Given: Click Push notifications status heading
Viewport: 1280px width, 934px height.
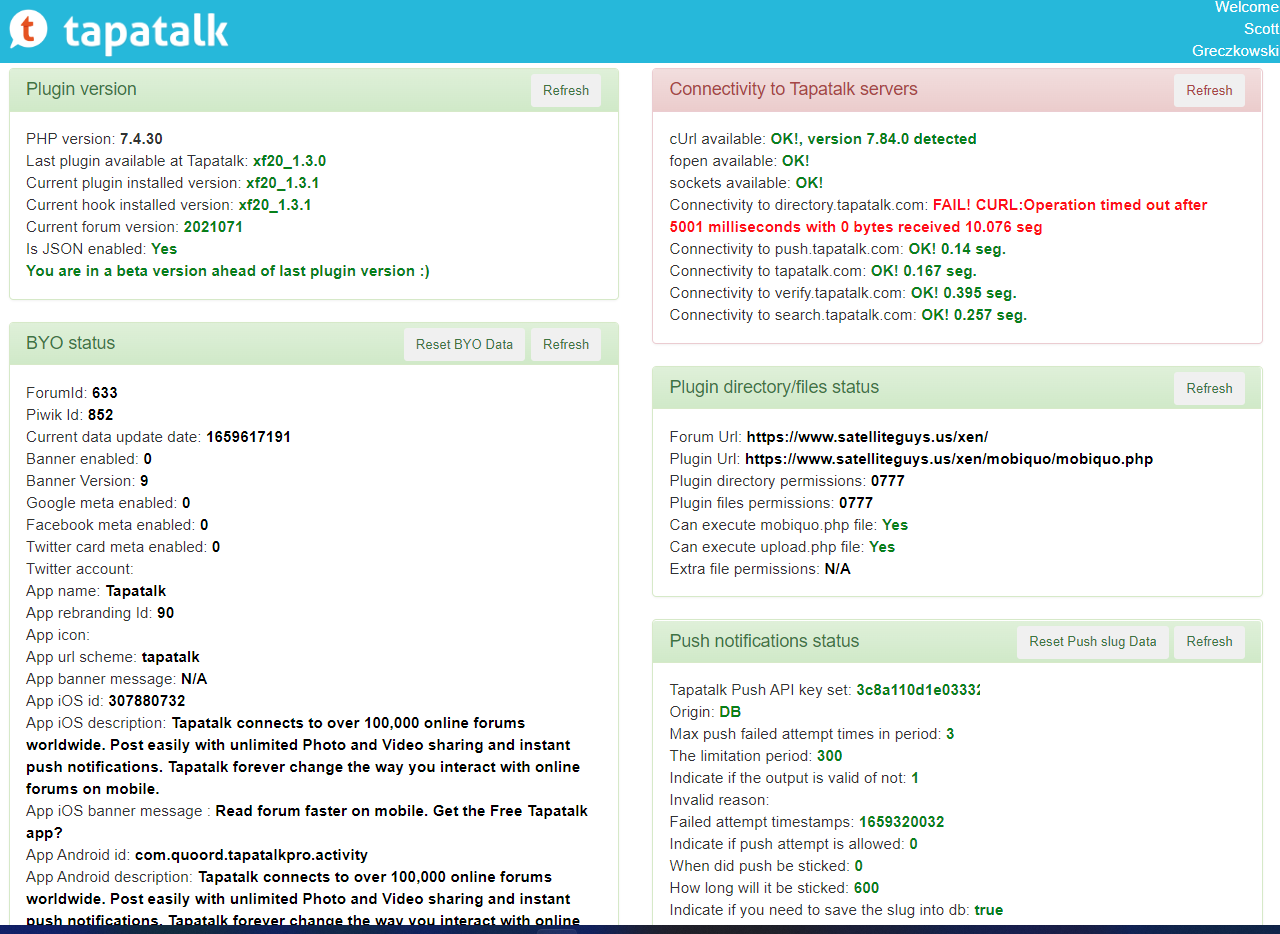Looking at the screenshot, I should pyautogui.click(x=764, y=641).
